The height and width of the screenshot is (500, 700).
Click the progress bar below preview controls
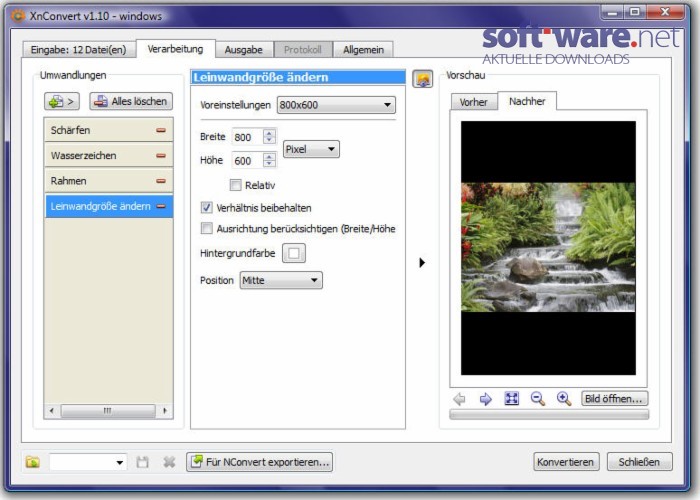click(x=549, y=415)
